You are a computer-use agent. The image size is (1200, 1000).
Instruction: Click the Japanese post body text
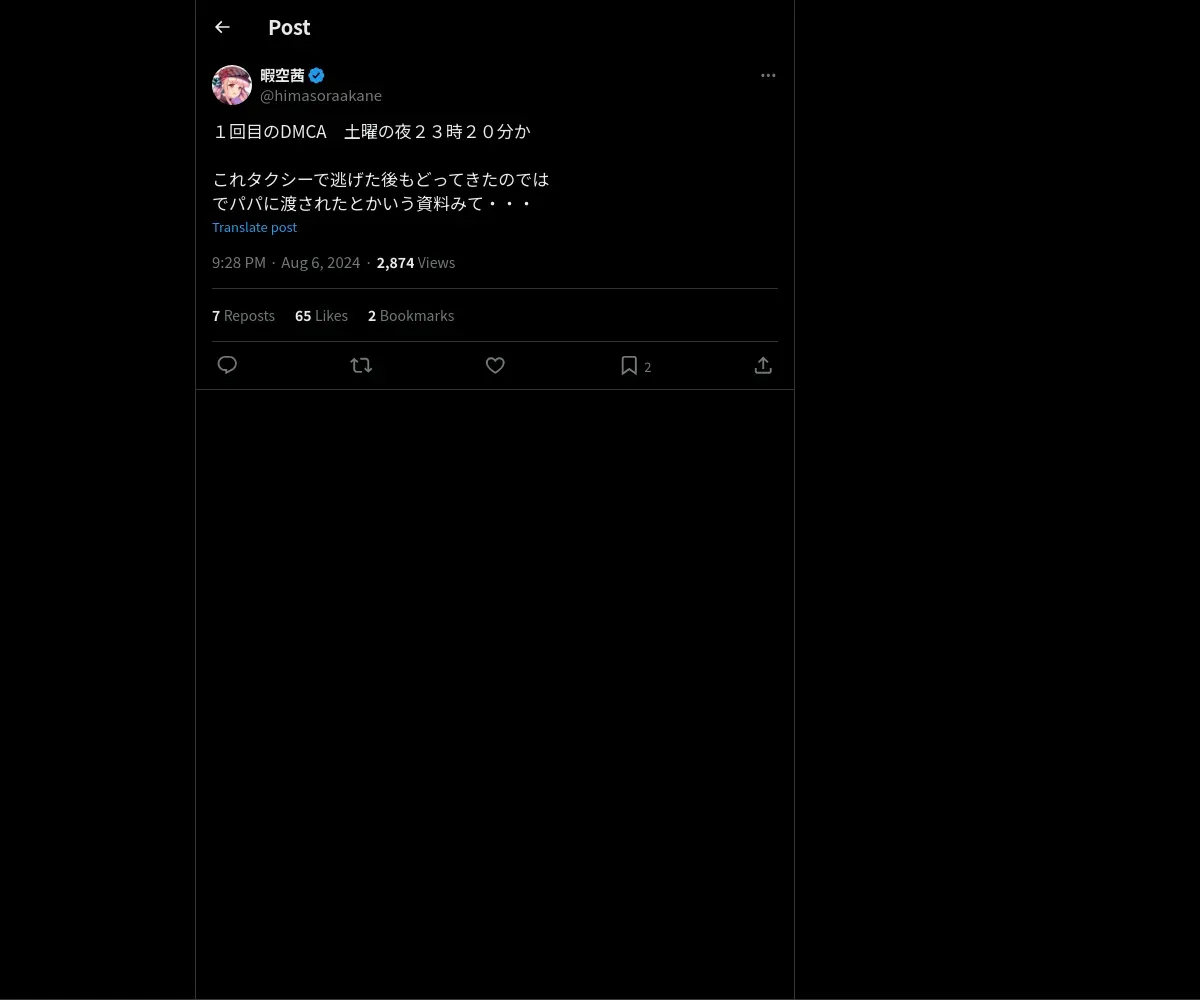(381, 167)
